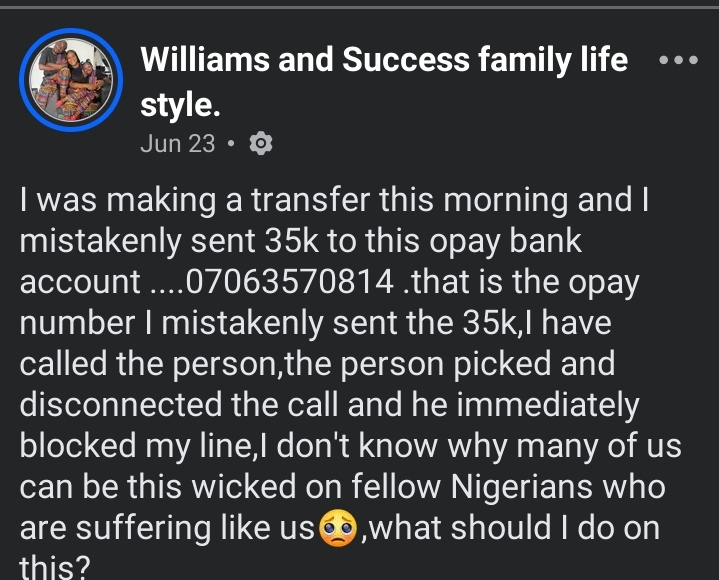
Task: Click the final word "this?" of post
Action: (55, 568)
